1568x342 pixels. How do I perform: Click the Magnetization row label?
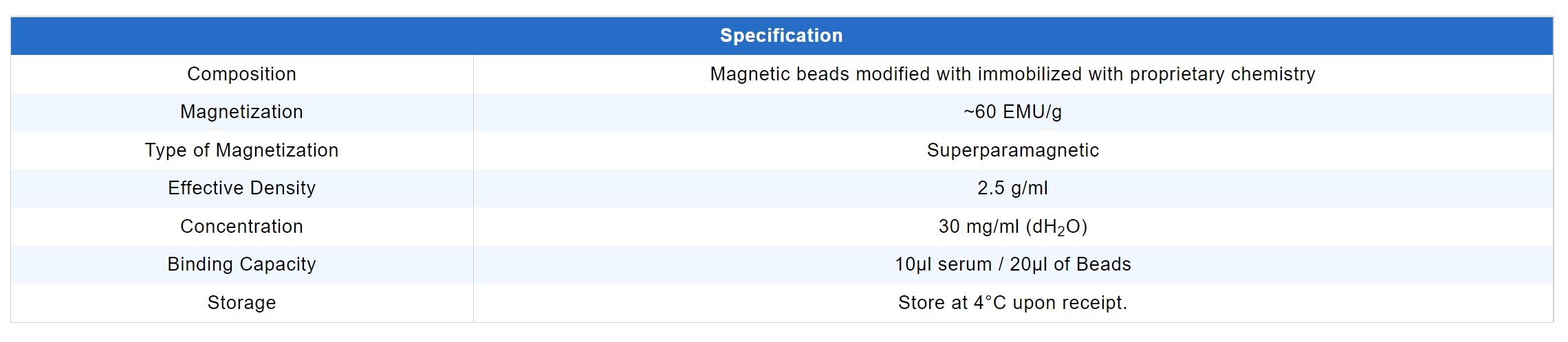click(x=241, y=112)
